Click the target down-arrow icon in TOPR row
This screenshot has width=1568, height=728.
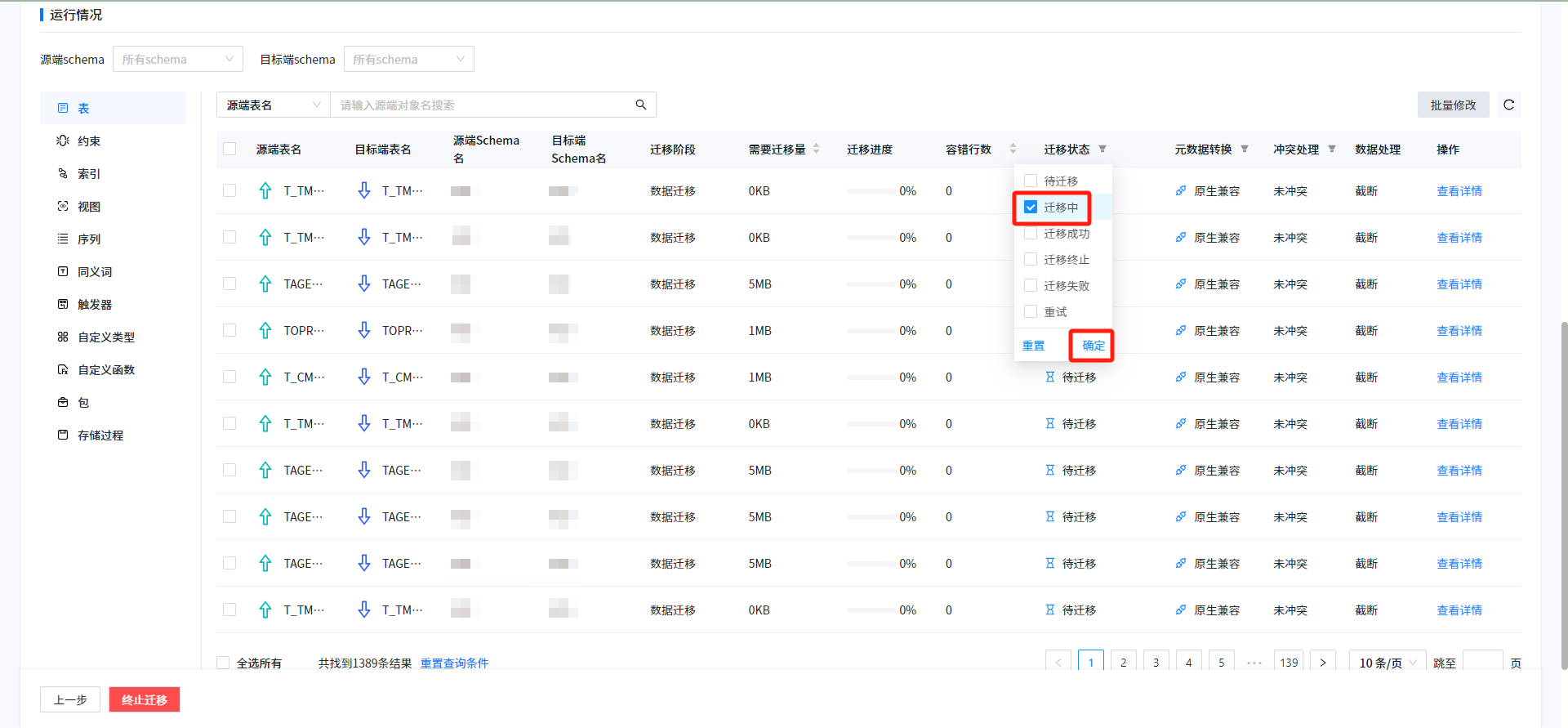point(364,330)
